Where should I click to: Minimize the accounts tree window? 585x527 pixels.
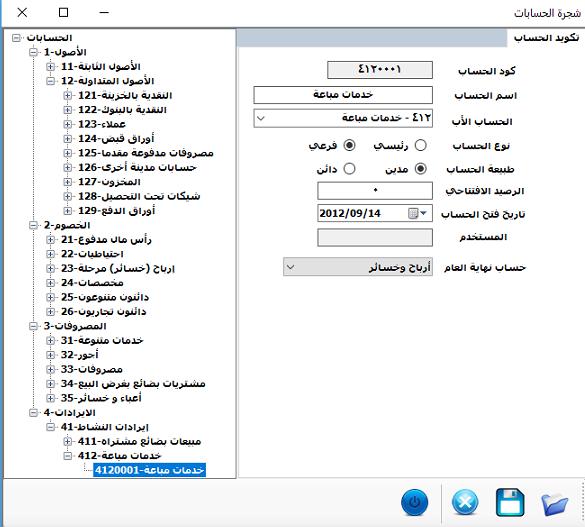click(x=104, y=12)
